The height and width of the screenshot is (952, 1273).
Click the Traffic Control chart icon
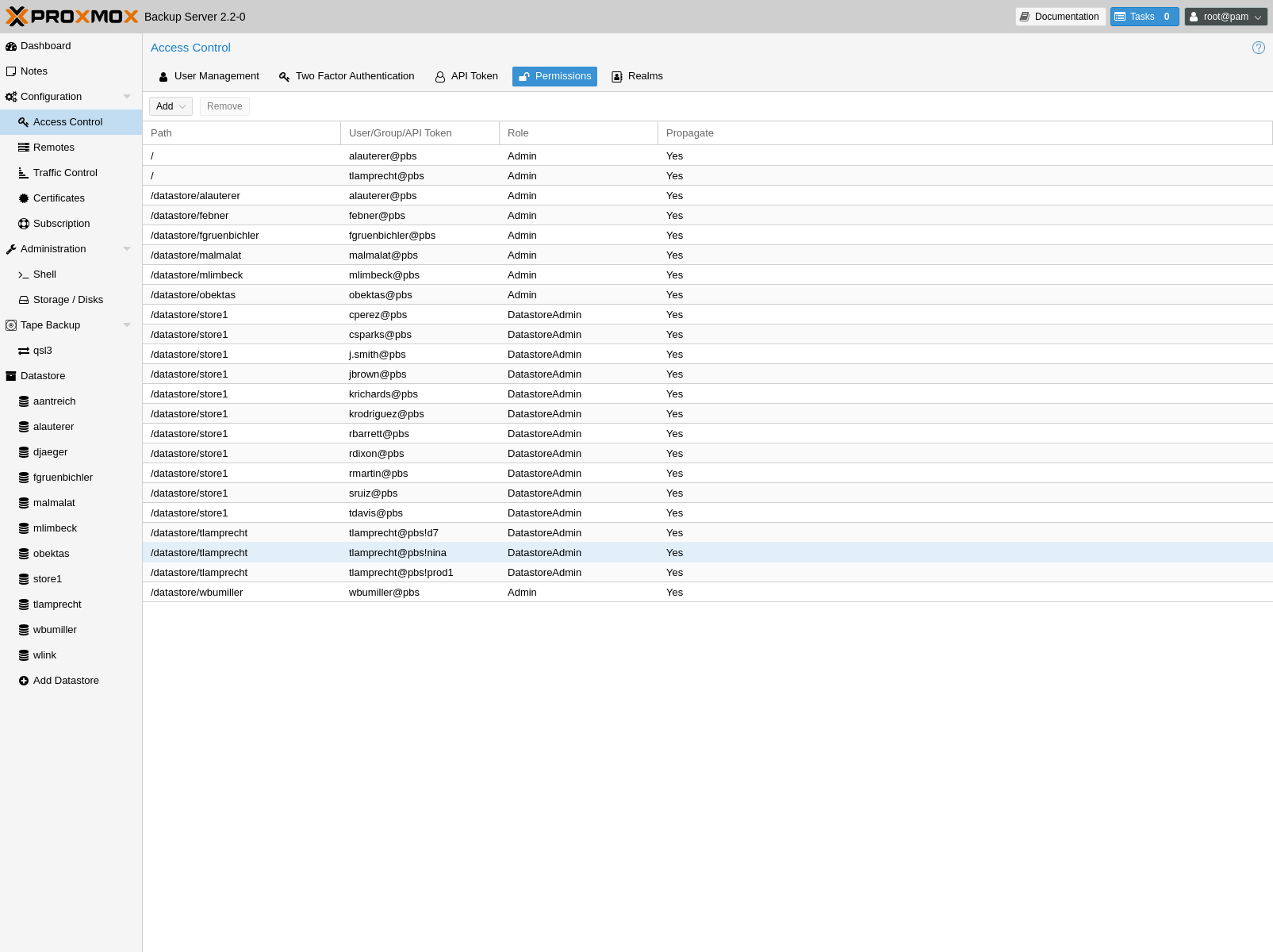click(x=24, y=173)
